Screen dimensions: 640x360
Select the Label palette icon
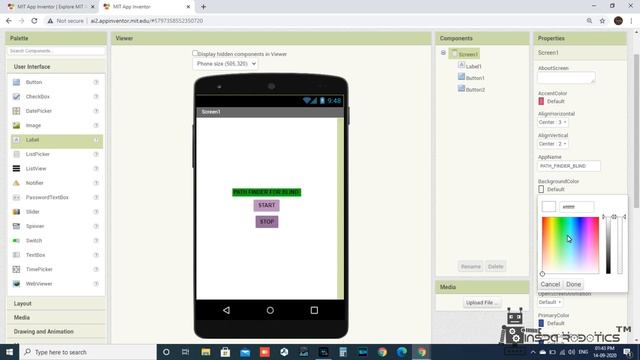[16, 140]
